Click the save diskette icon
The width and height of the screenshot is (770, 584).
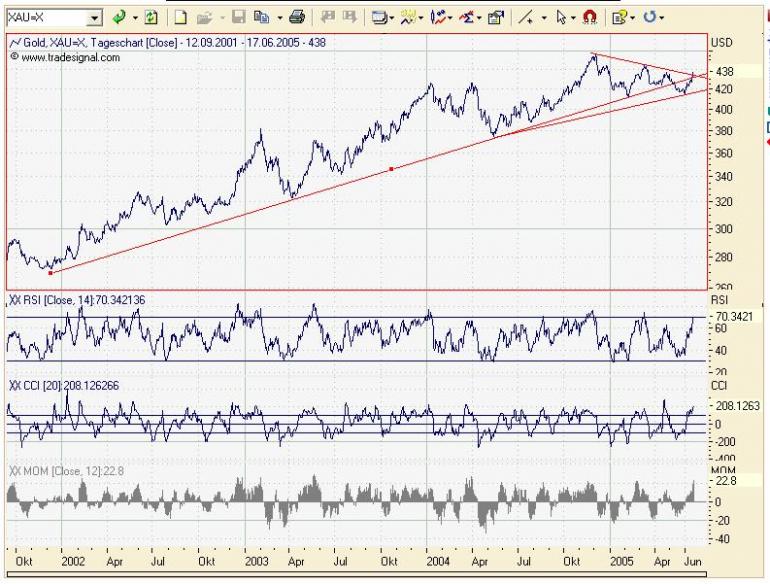(x=239, y=18)
